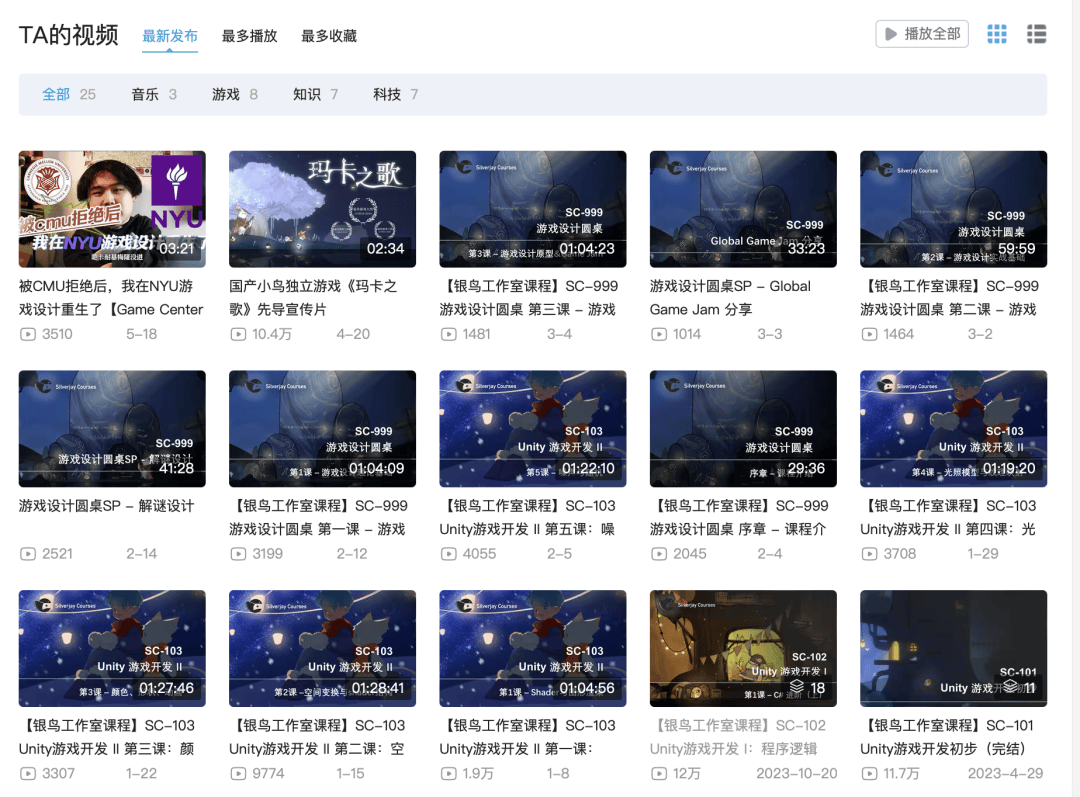Click play-count icon beside 3510
This screenshot has height=797, width=1080.
[28, 334]
